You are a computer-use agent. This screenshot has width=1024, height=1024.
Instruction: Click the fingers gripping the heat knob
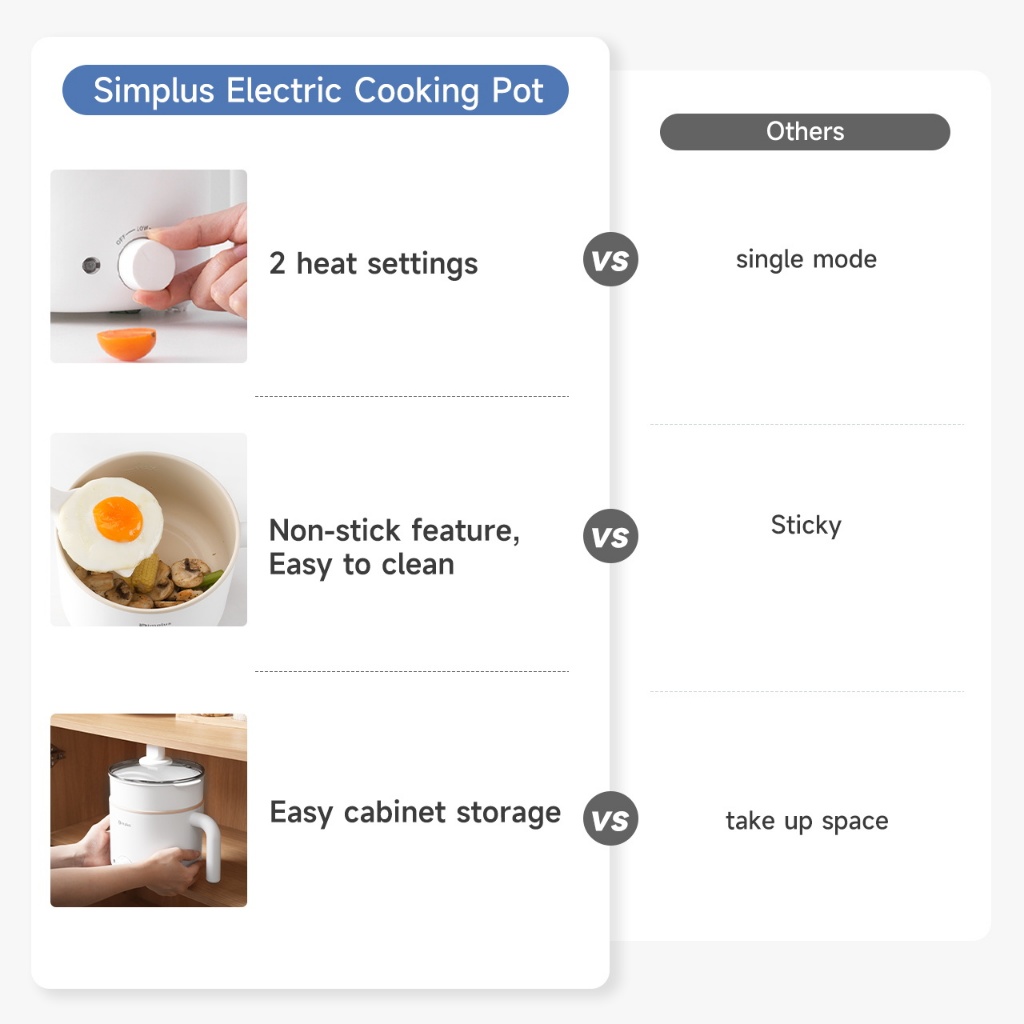pos(215,260)
